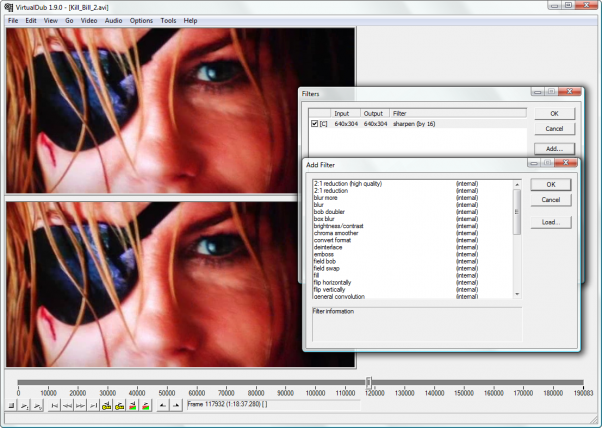Screen dimensions: 602x428
Task: Set the selection end (mark out)
Action: click(176, 405)
